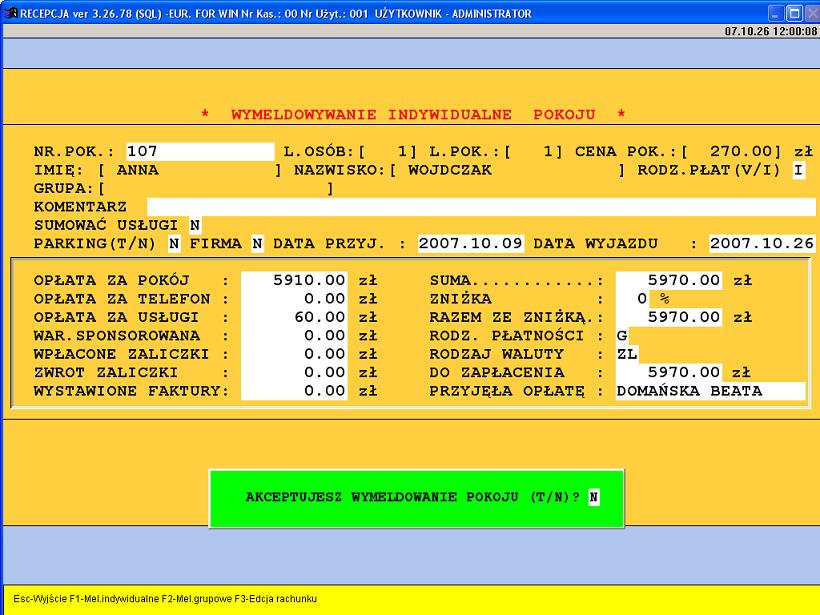Click the checkout confirmation T/N answer field
The image size is (820, 615).
coord(593,497)
